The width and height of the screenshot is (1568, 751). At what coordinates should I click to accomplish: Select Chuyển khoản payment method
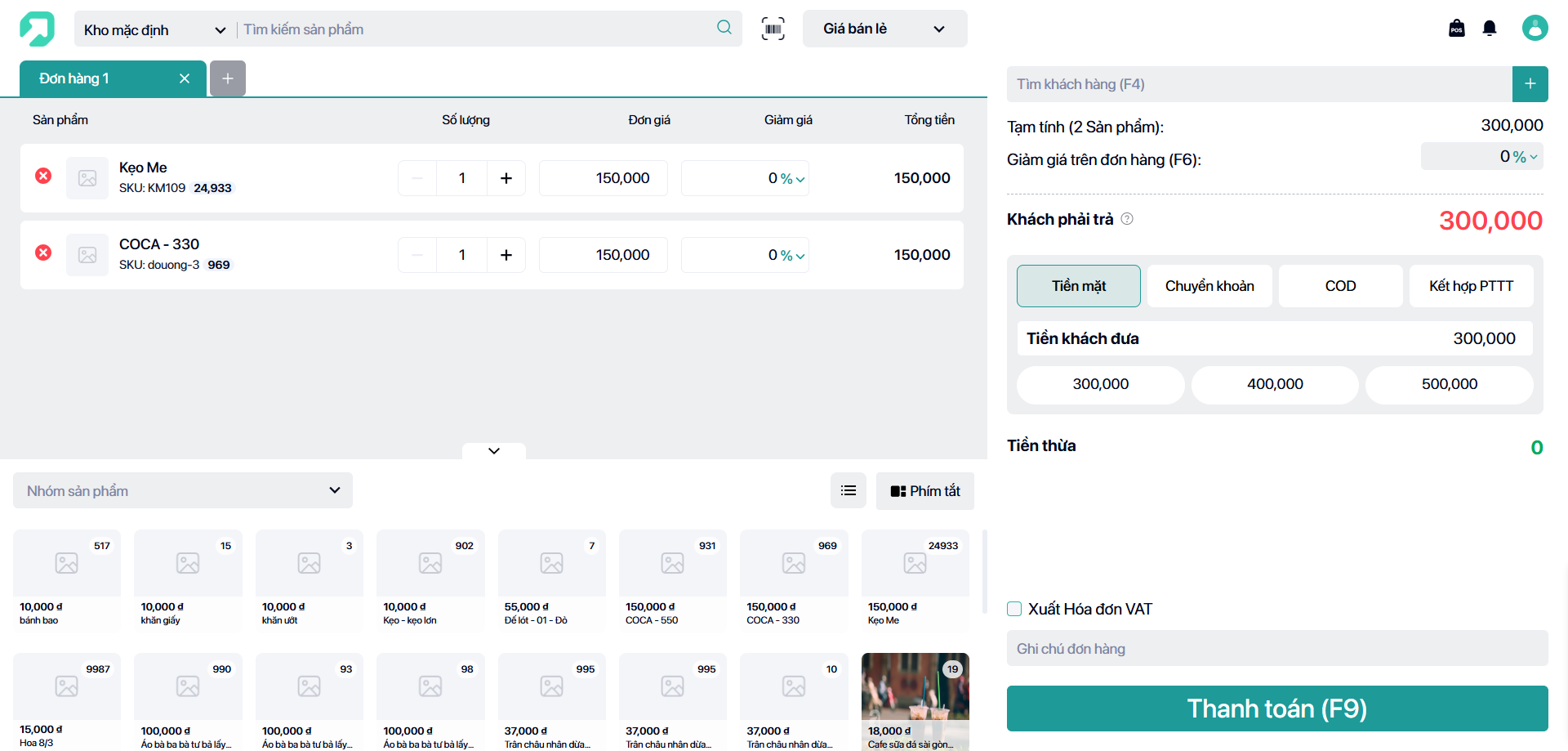(x=1209, y=286)
